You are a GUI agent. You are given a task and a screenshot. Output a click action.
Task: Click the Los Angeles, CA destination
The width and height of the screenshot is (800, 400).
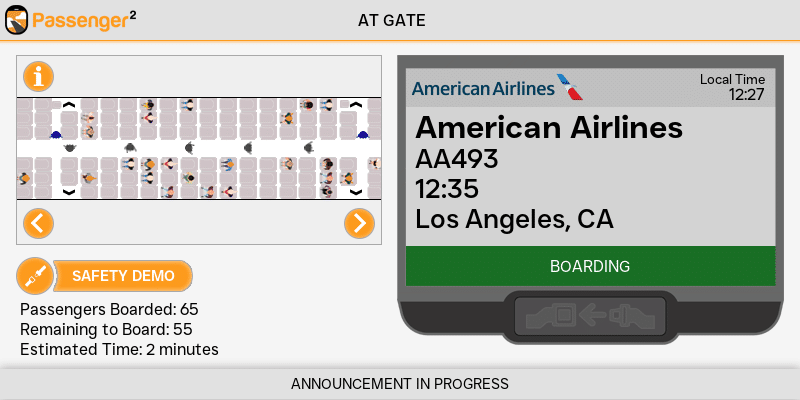514,219
